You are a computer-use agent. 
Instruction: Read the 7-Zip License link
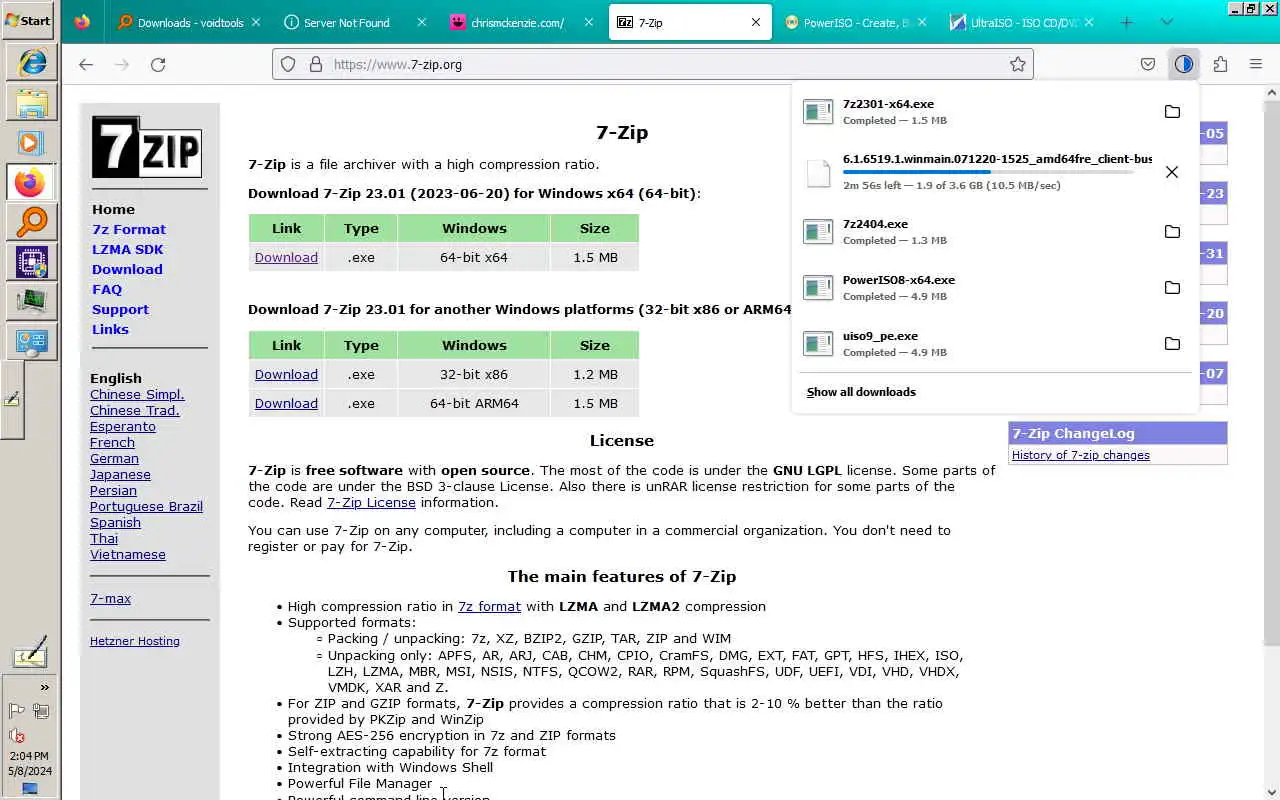click(371, 502)
